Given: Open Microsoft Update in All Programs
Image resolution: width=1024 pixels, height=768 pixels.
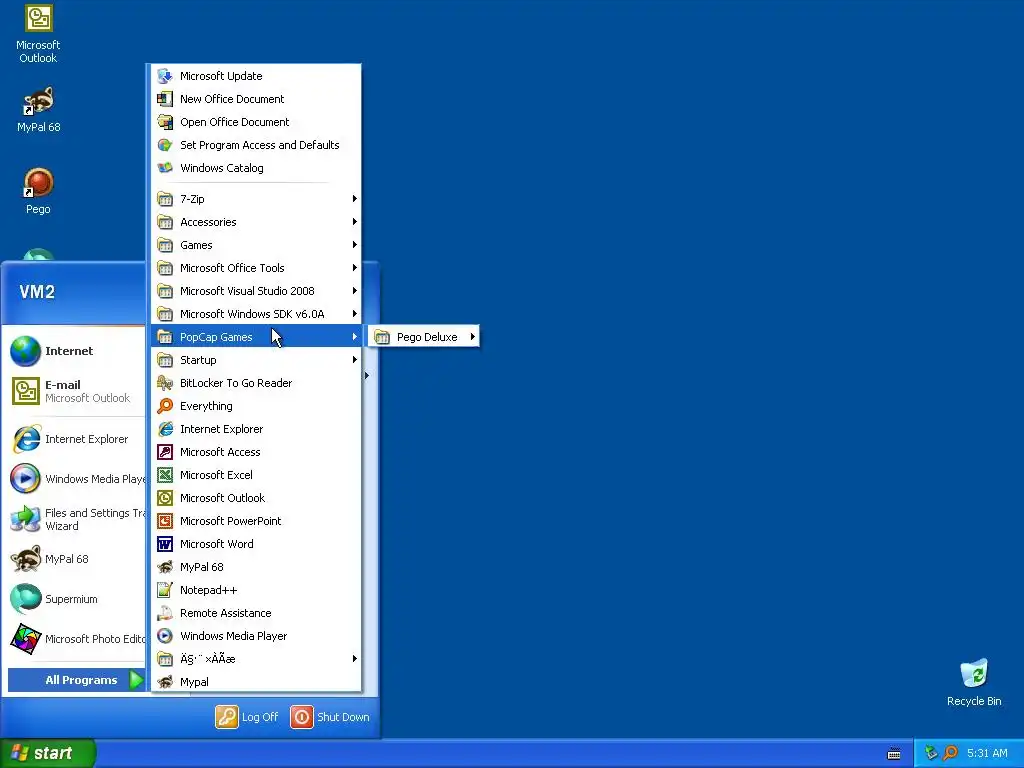Looking at the screenshot, I should [x=256, y=76].
